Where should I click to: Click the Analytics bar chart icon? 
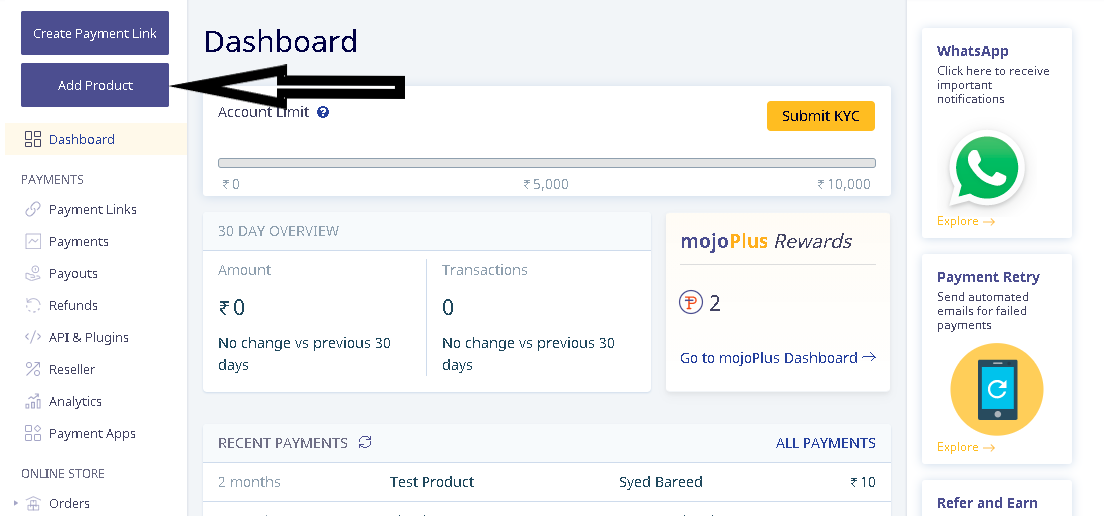(32, 401)
